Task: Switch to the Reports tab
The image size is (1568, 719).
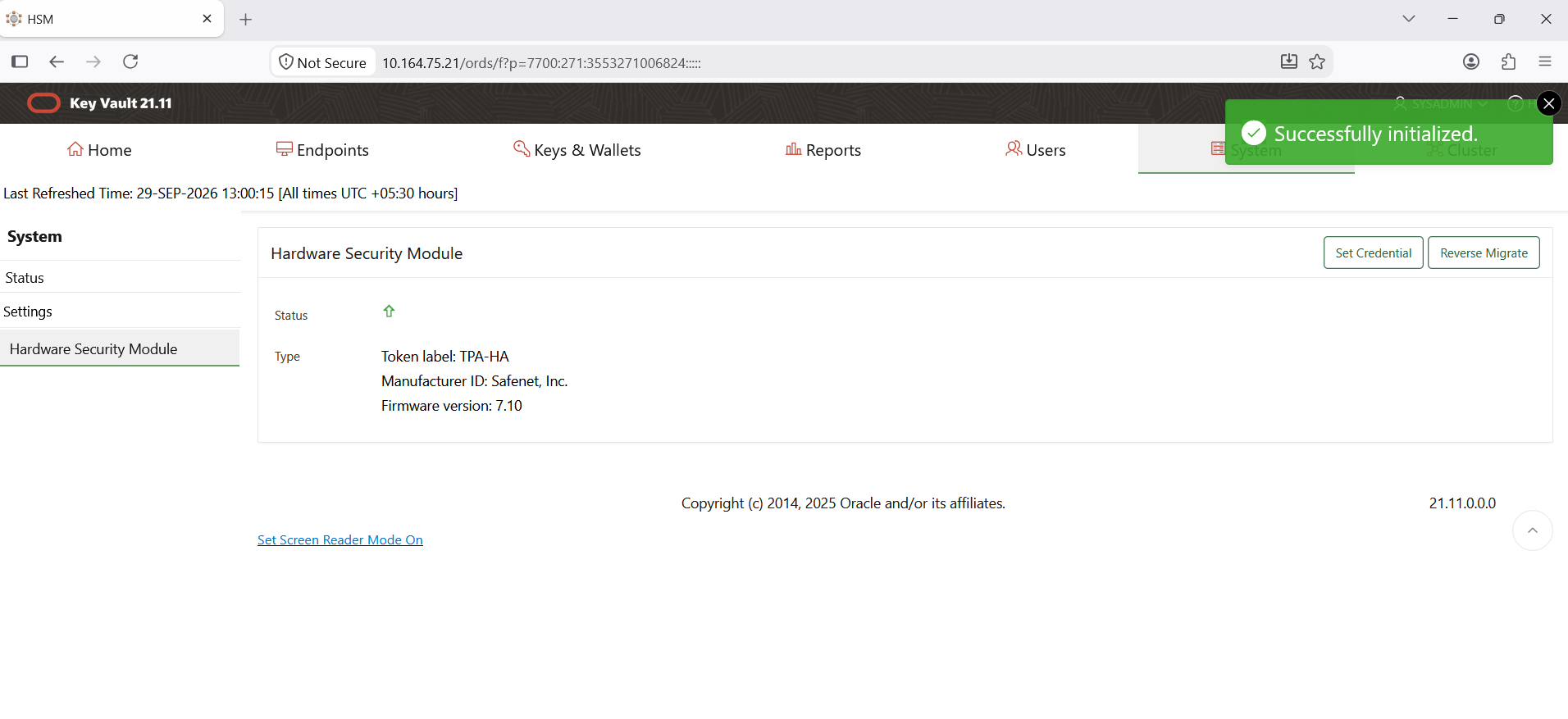Action: (x=823, y=150)
